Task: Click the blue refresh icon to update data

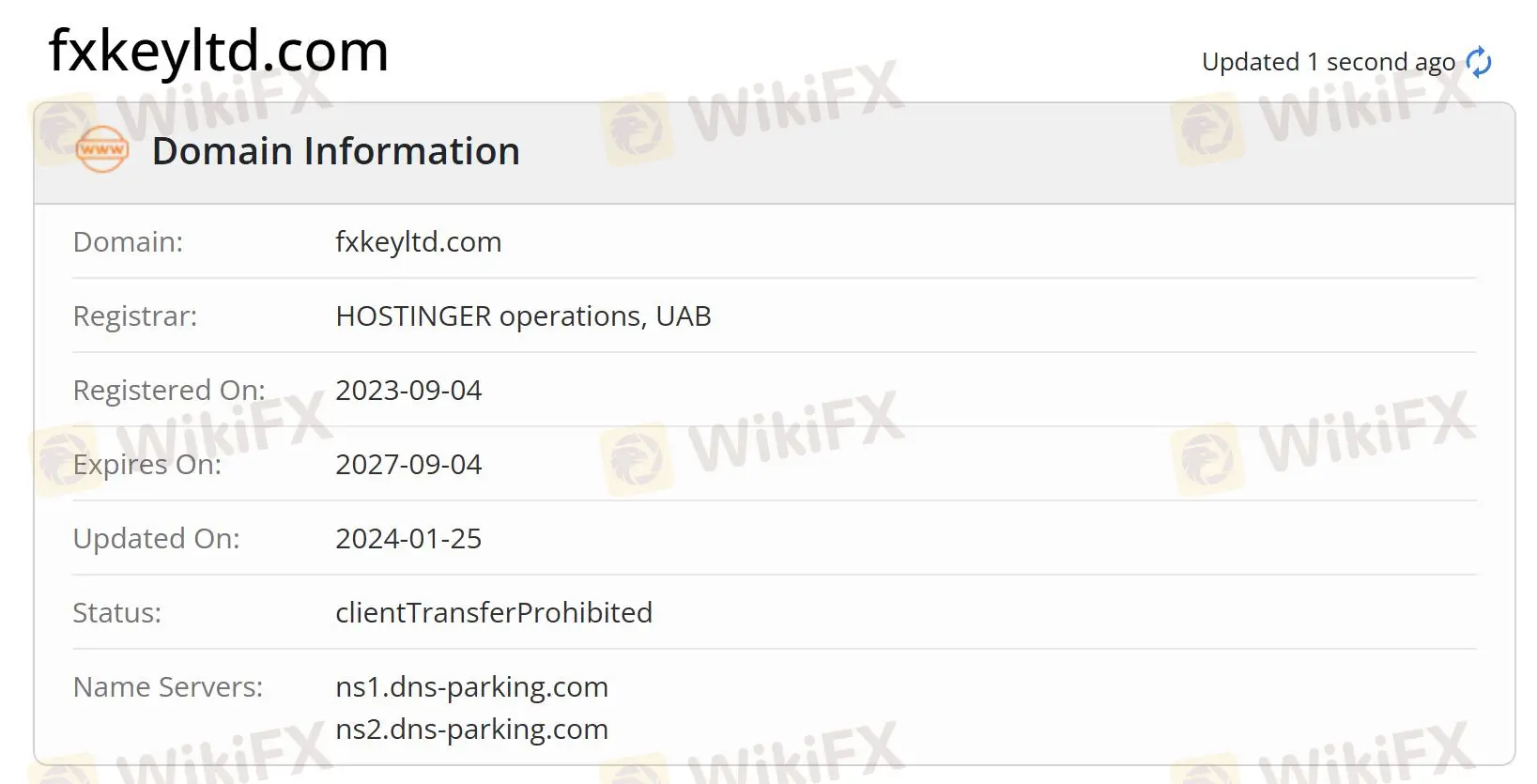Action: (x=1479, y=61)
